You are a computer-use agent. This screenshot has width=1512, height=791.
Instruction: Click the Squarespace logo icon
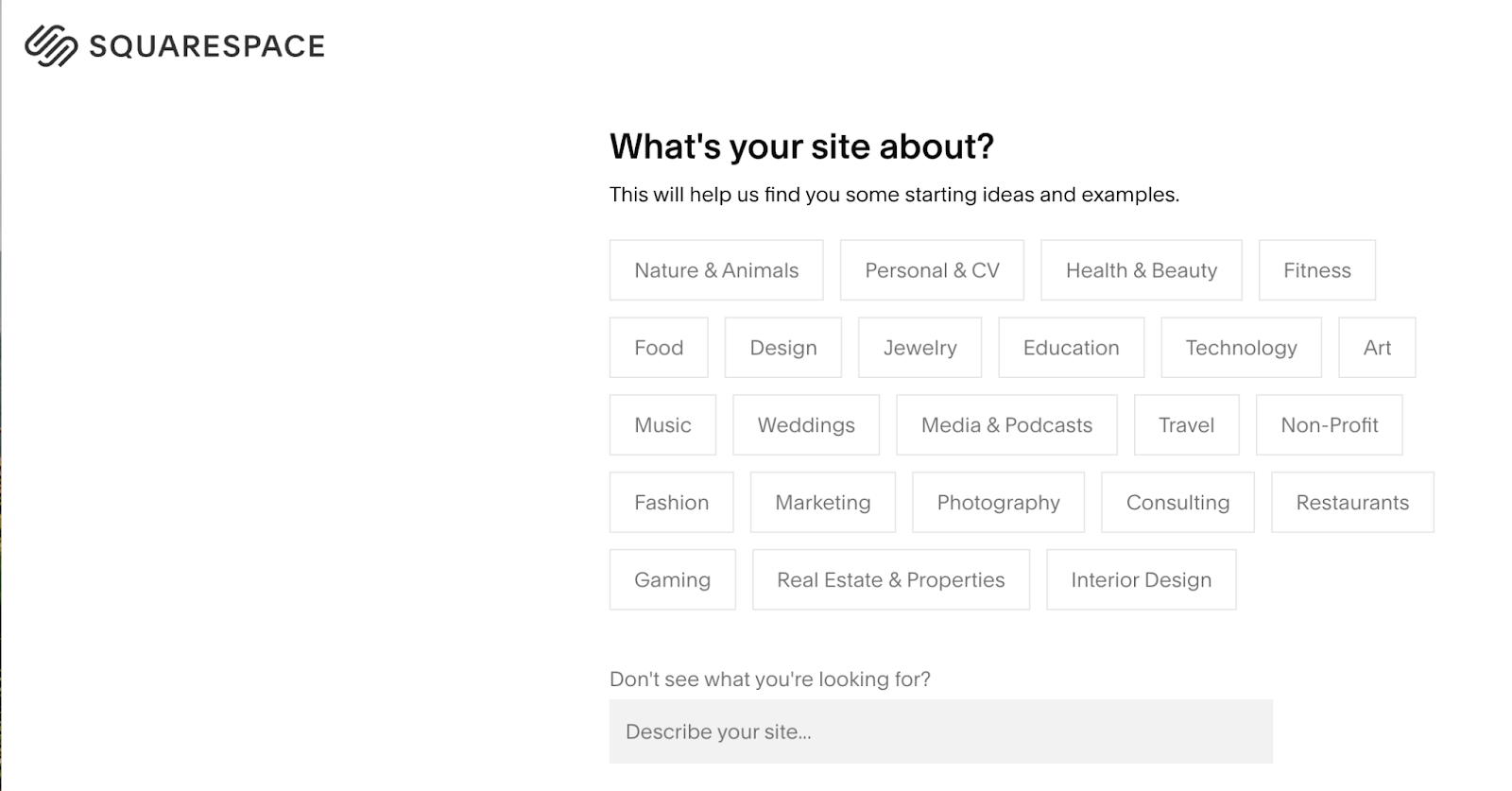tap(50, 44)
